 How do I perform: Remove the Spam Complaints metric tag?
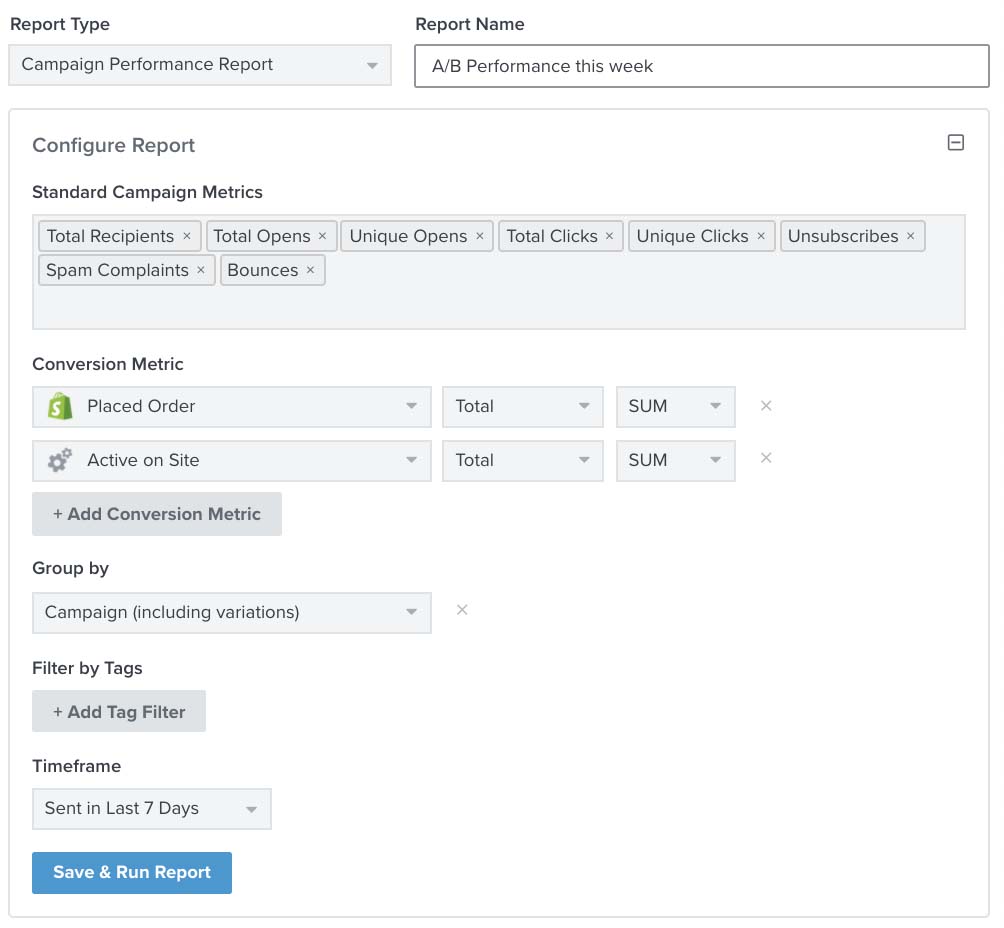(200, 270)
